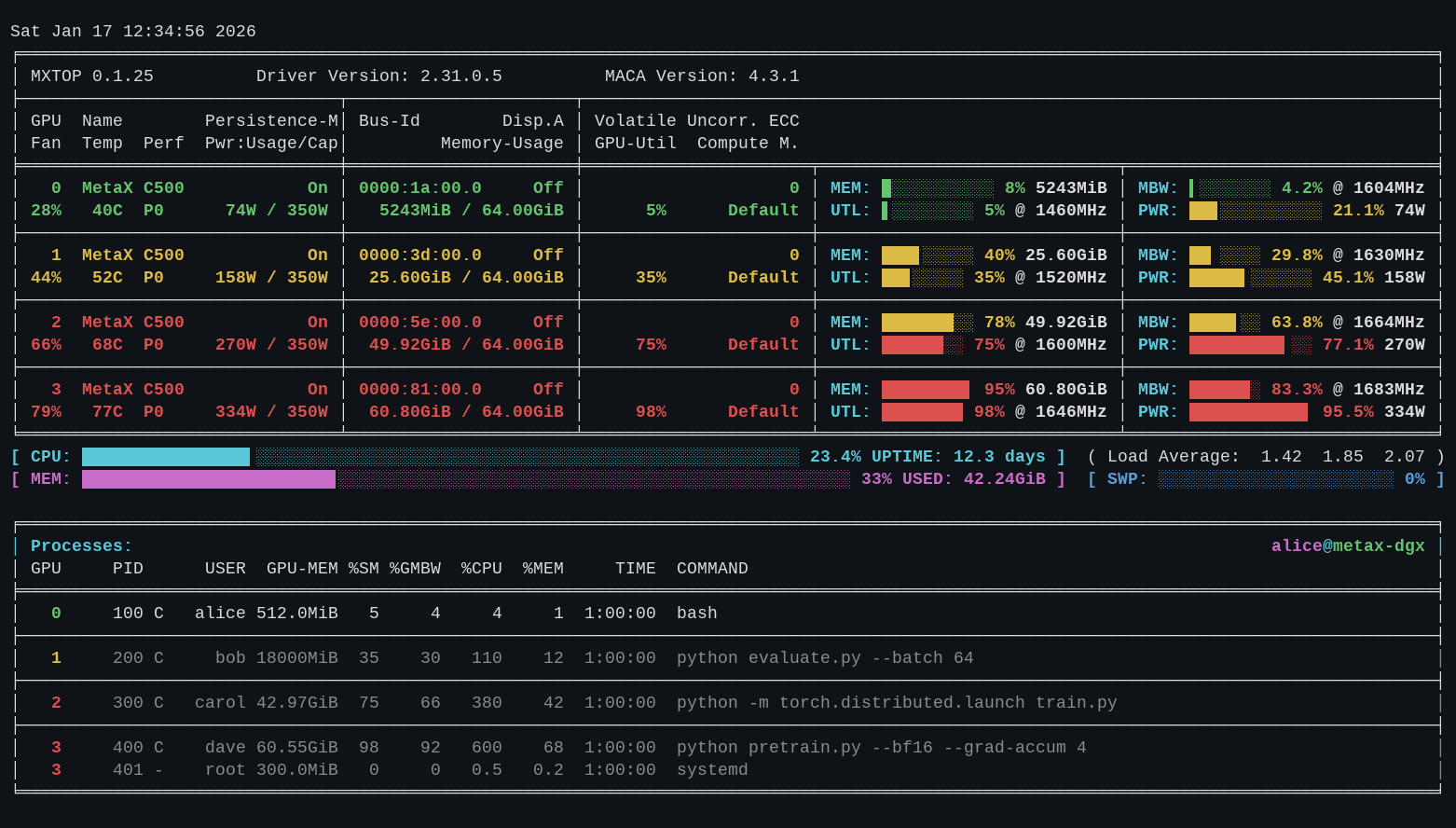
Task: Click power reading 158W / 350W
Action: point(271,278)
